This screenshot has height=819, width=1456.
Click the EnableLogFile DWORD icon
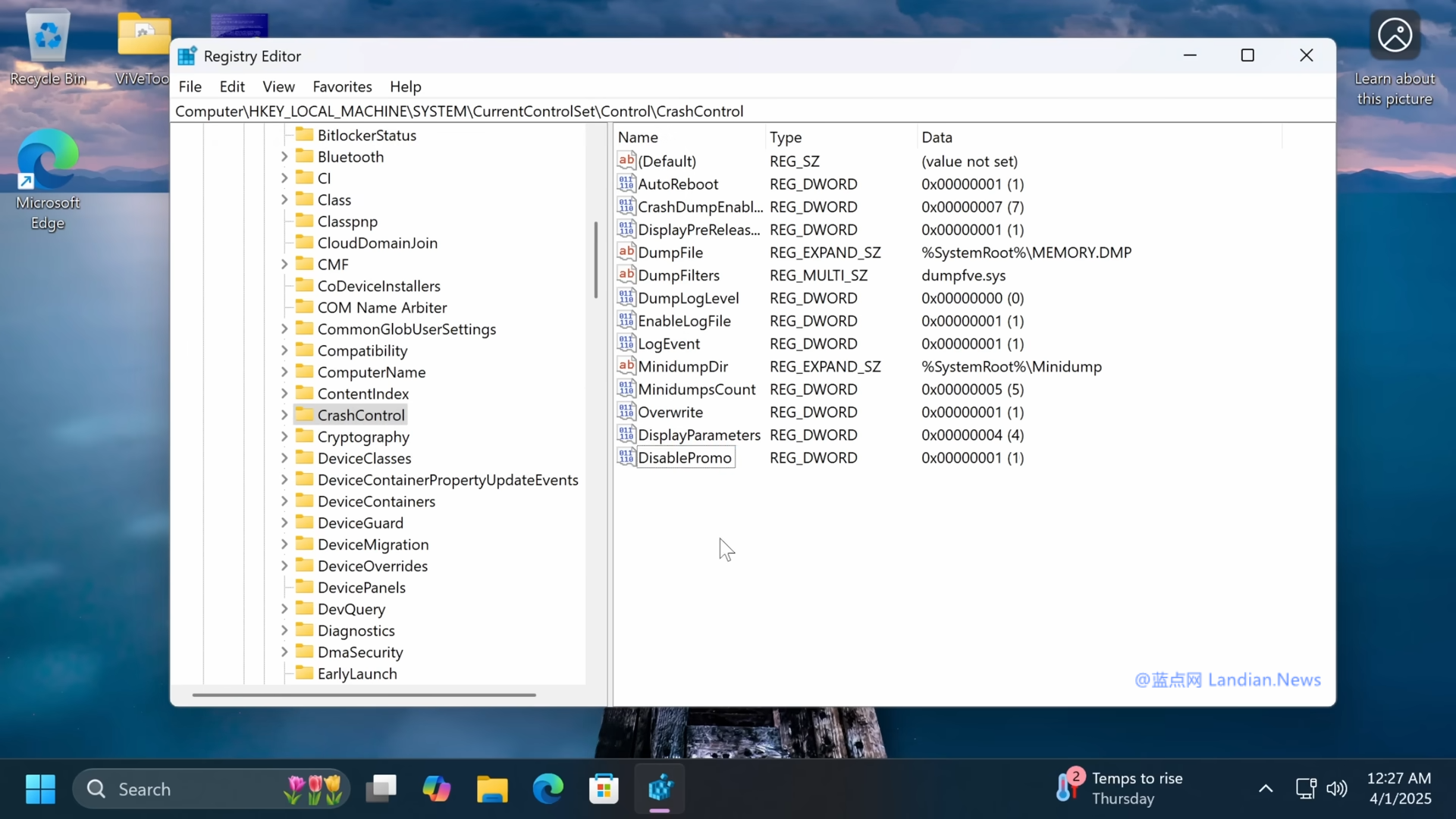626,320
